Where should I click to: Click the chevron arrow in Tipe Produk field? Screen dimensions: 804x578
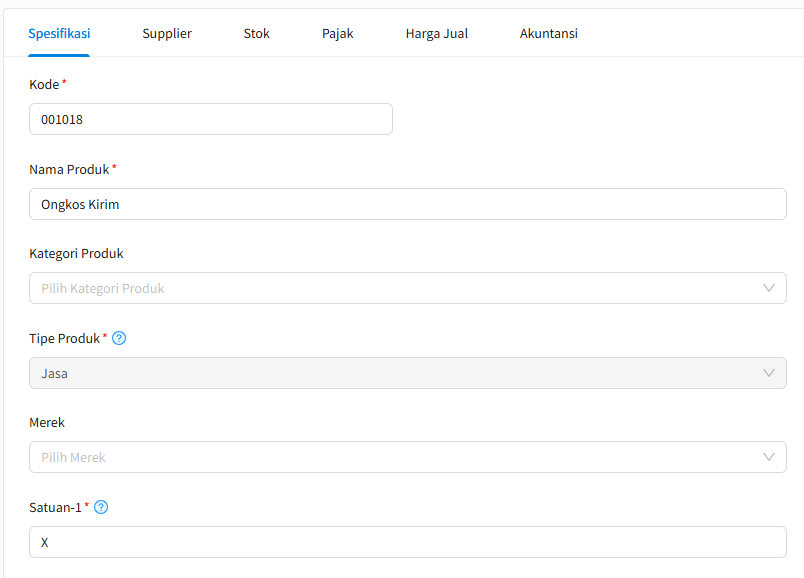coord(768,373)
